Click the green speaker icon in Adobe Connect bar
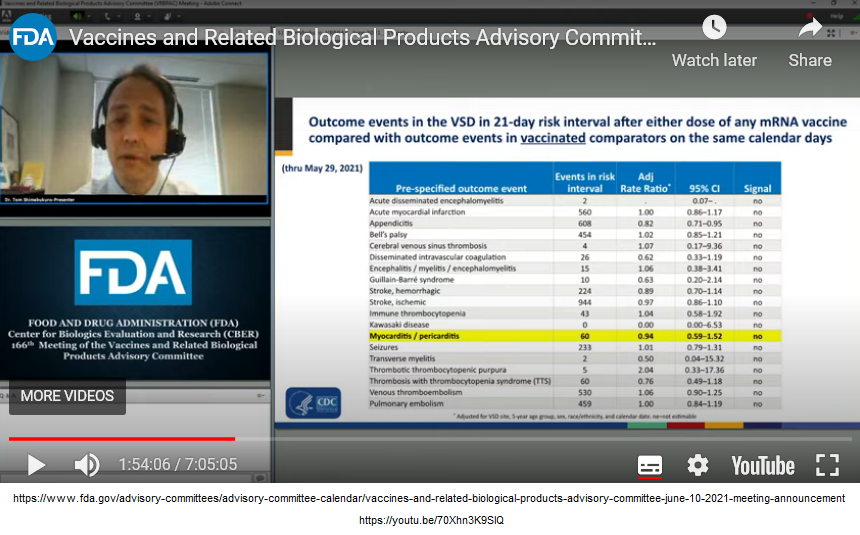The height and width of the screenshot is (535, 860). (x=77, y=16)
